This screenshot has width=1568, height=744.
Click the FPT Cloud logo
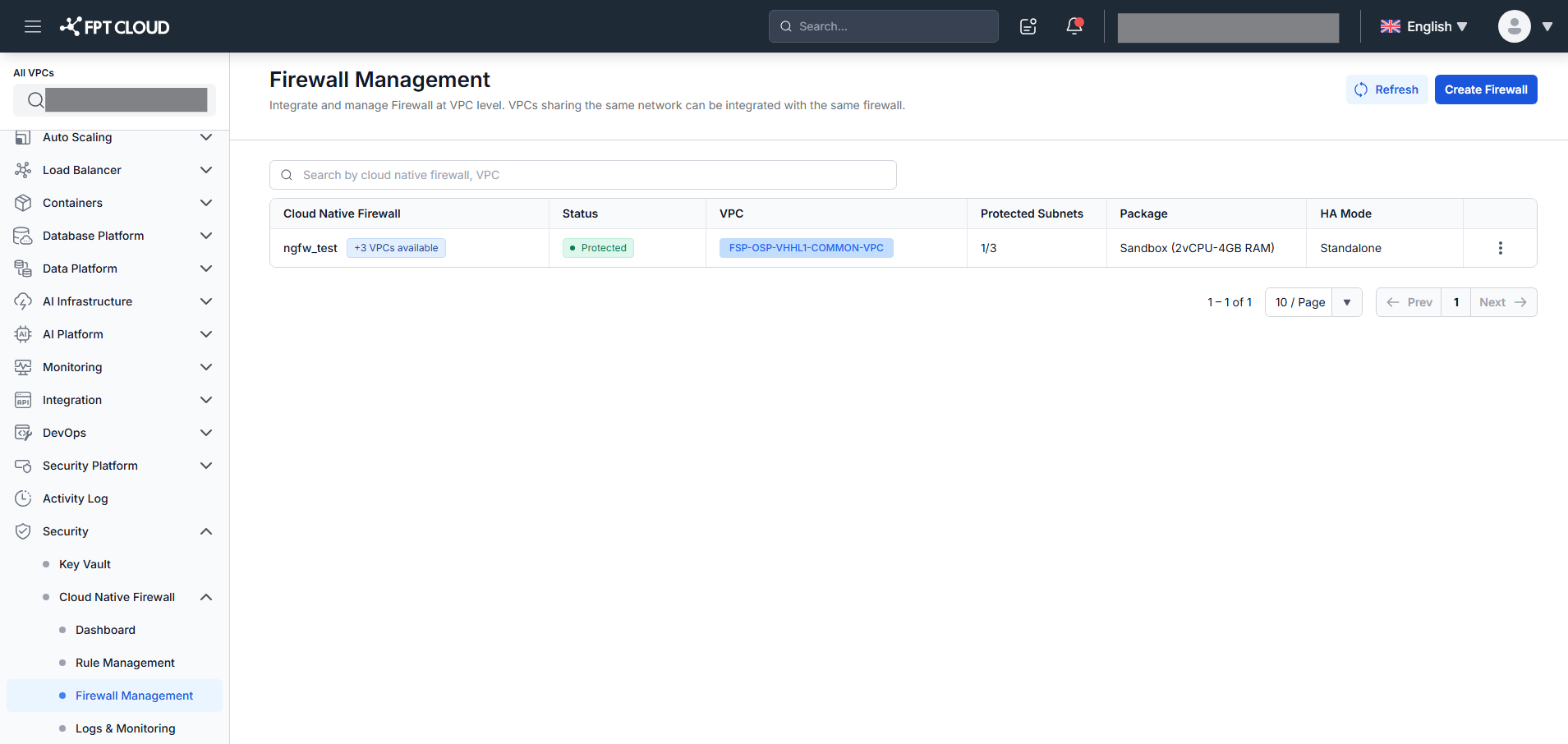pyautogui.click(x=115, y=26)
